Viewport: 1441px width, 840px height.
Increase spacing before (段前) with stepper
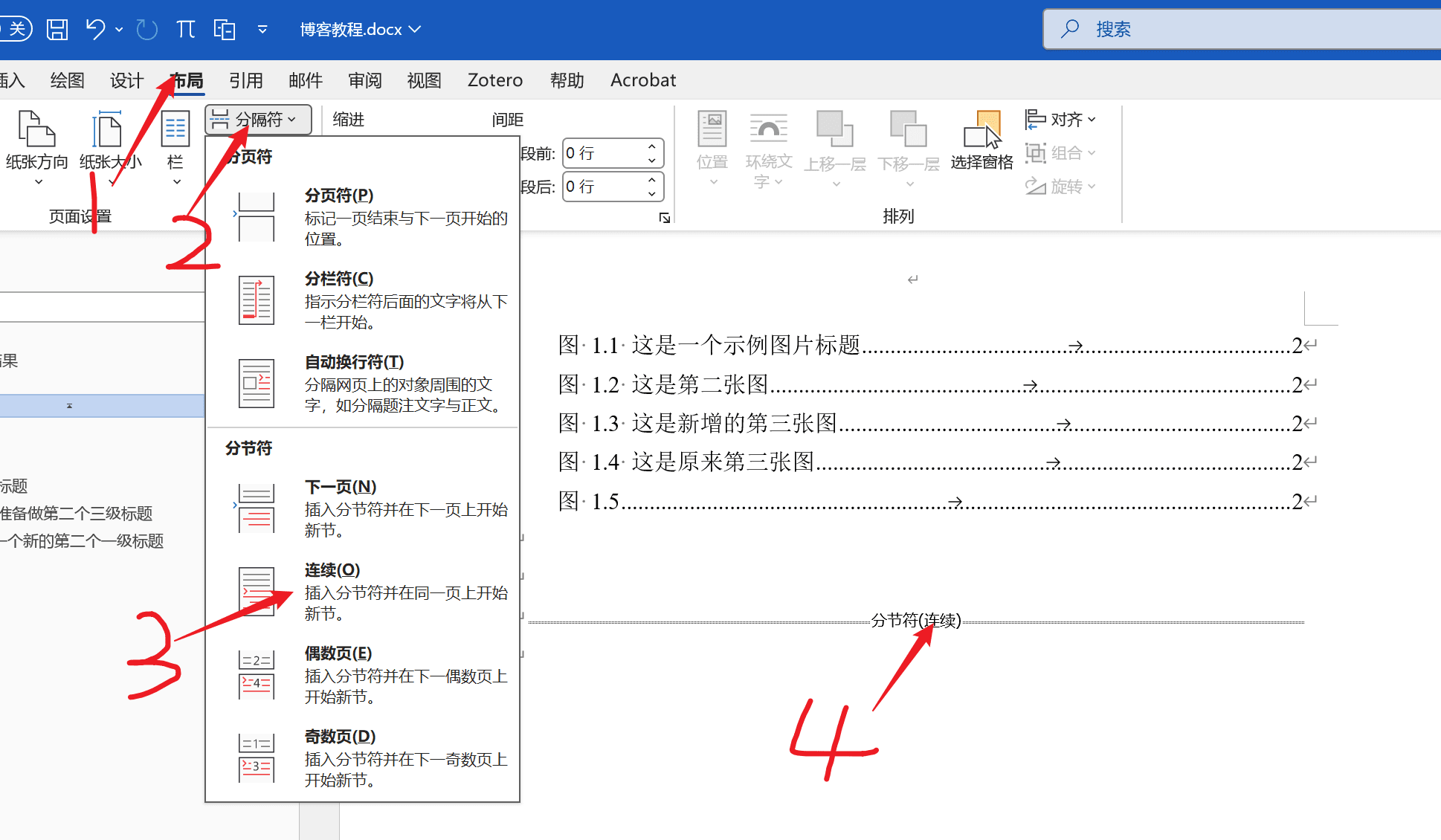coord(651,147)
